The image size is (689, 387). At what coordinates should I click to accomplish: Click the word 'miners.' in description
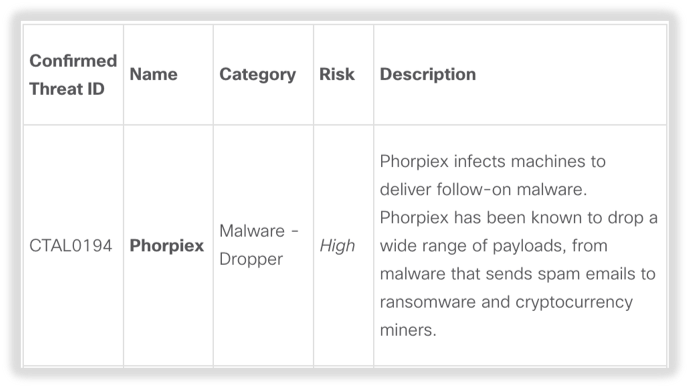408,330
